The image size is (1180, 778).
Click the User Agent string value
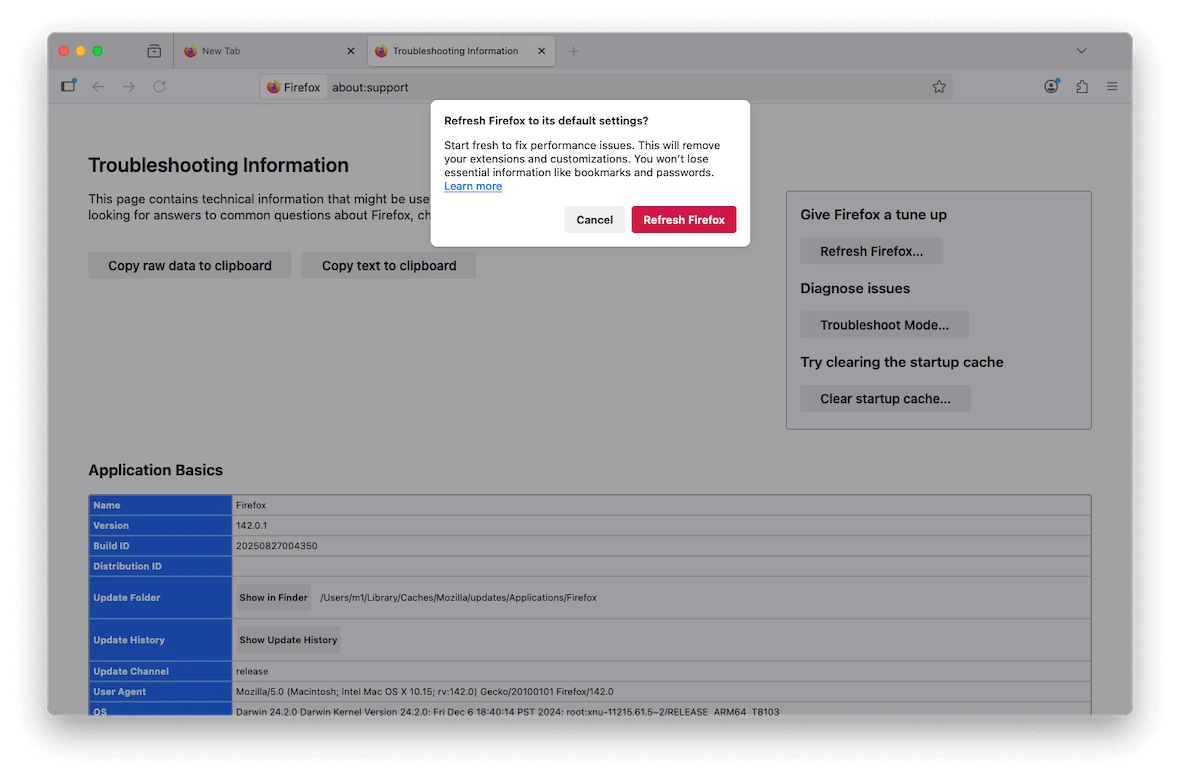tap(424, 691)
